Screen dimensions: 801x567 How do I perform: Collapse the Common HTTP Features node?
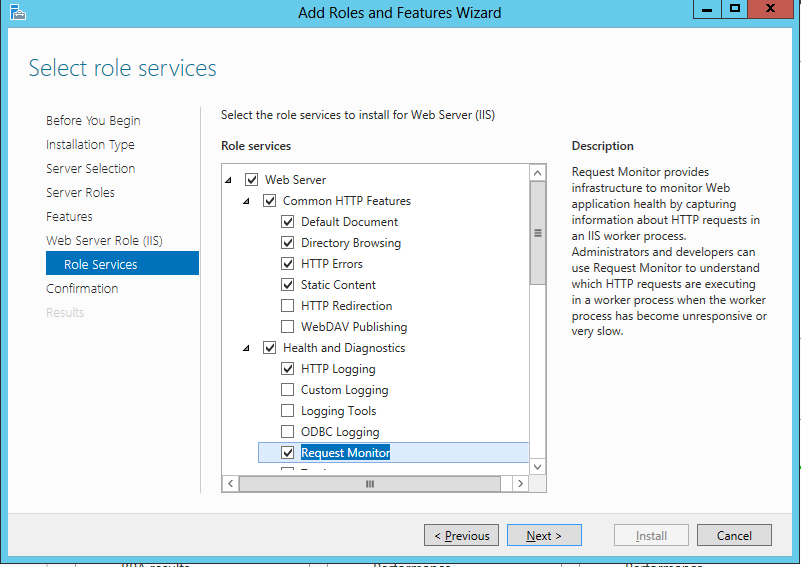(x=246, y=201)
